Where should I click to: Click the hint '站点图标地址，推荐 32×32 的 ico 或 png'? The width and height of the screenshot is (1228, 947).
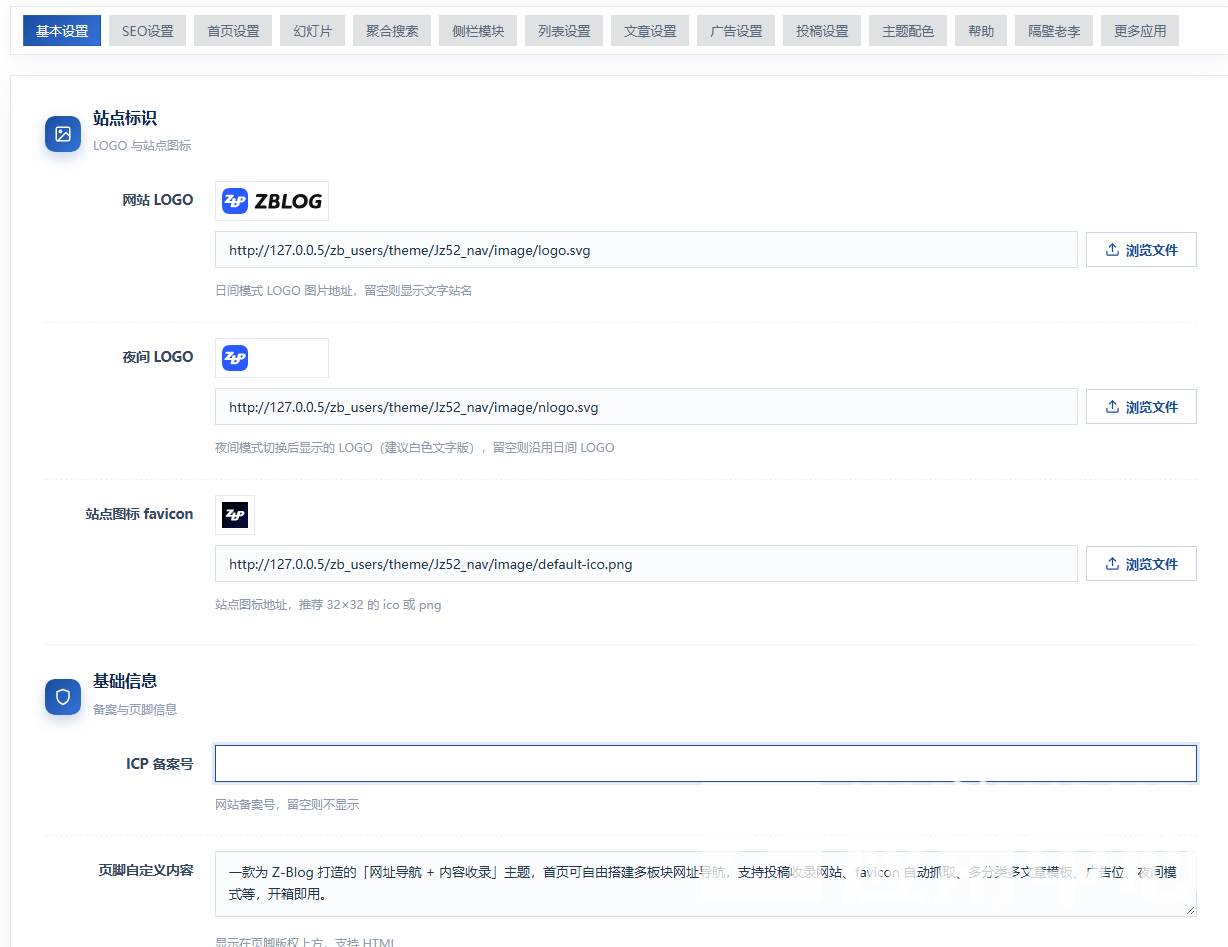[328, 604]
